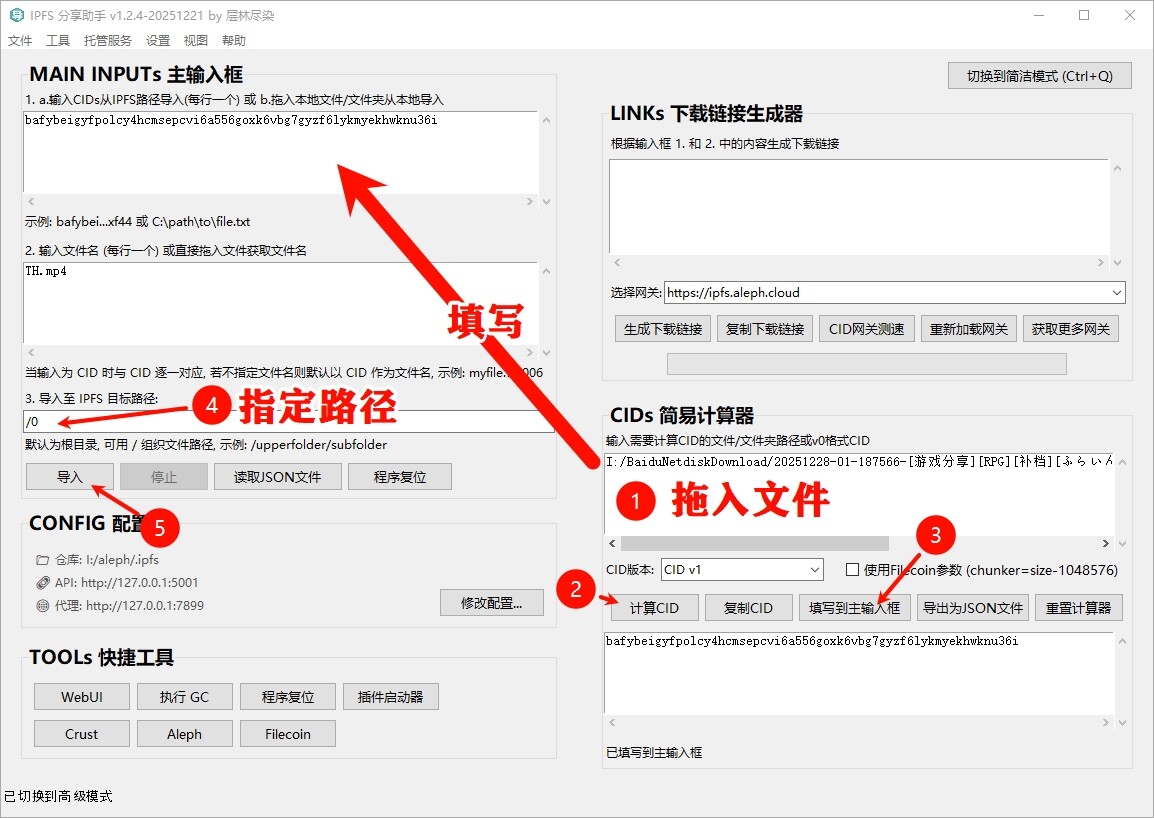Click 切换到简洁模式 (Ctrl+Q) button
Image resolution: width=1154 pixels, height=818 pixels.
pos(1039,76)
